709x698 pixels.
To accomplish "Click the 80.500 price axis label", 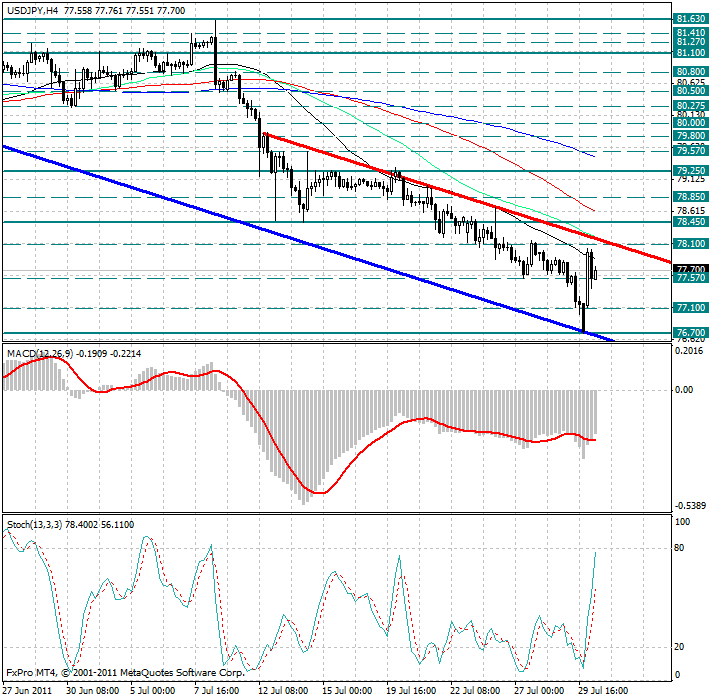I will tap(691, 90).
